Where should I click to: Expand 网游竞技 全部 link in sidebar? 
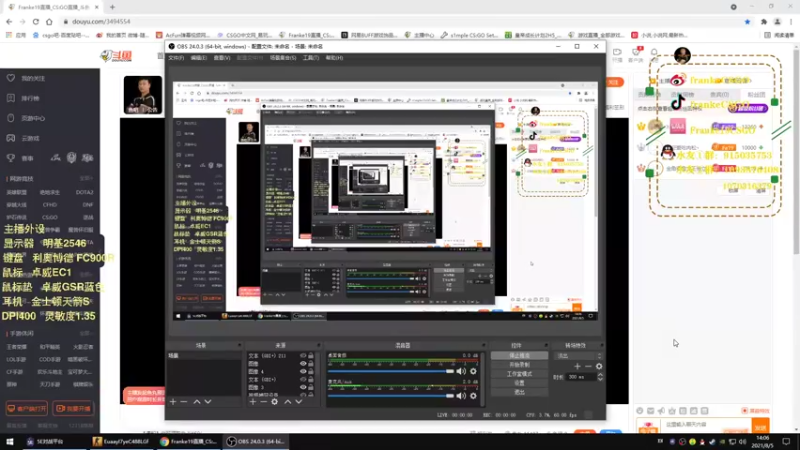click(x=86, y=179)
